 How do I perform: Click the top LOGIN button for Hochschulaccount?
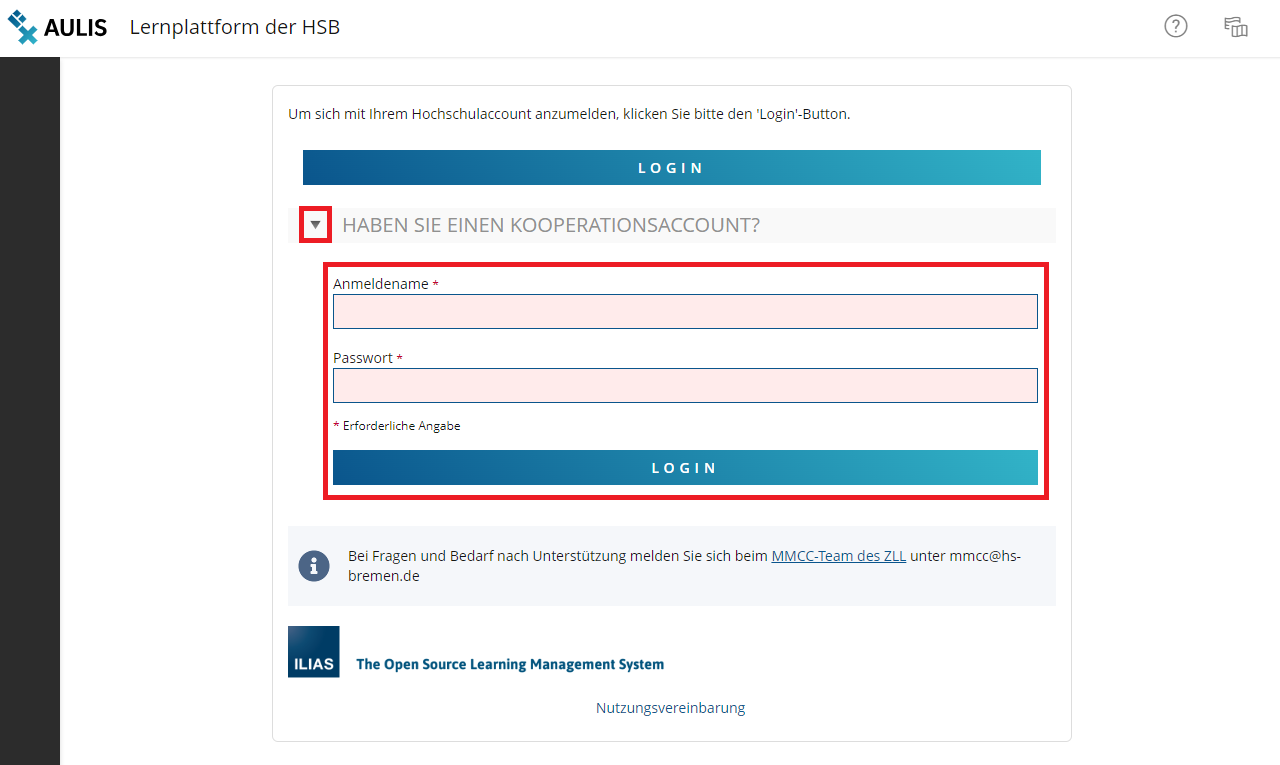point(672,168)
